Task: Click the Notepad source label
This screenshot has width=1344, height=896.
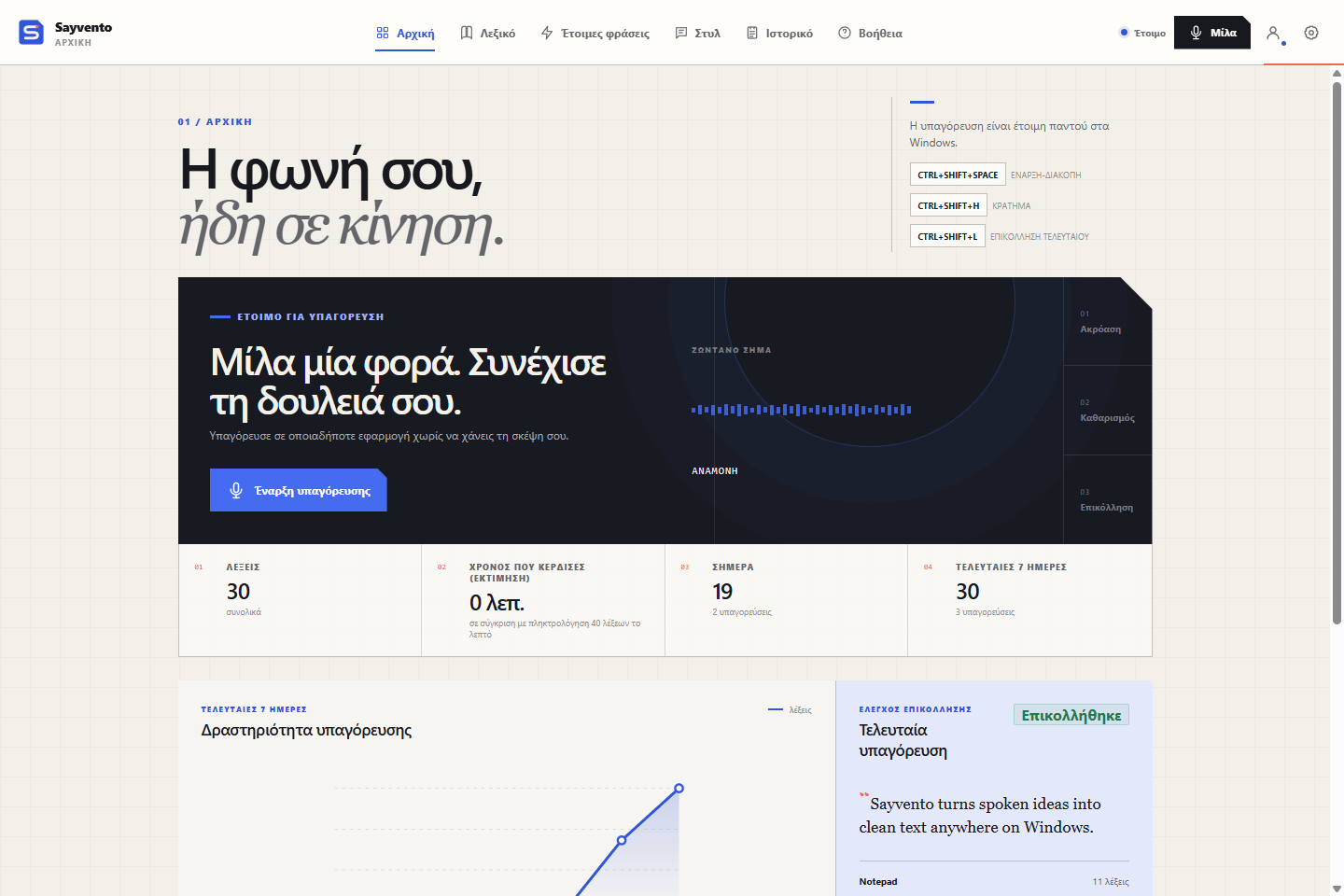Action: (878, 882)
